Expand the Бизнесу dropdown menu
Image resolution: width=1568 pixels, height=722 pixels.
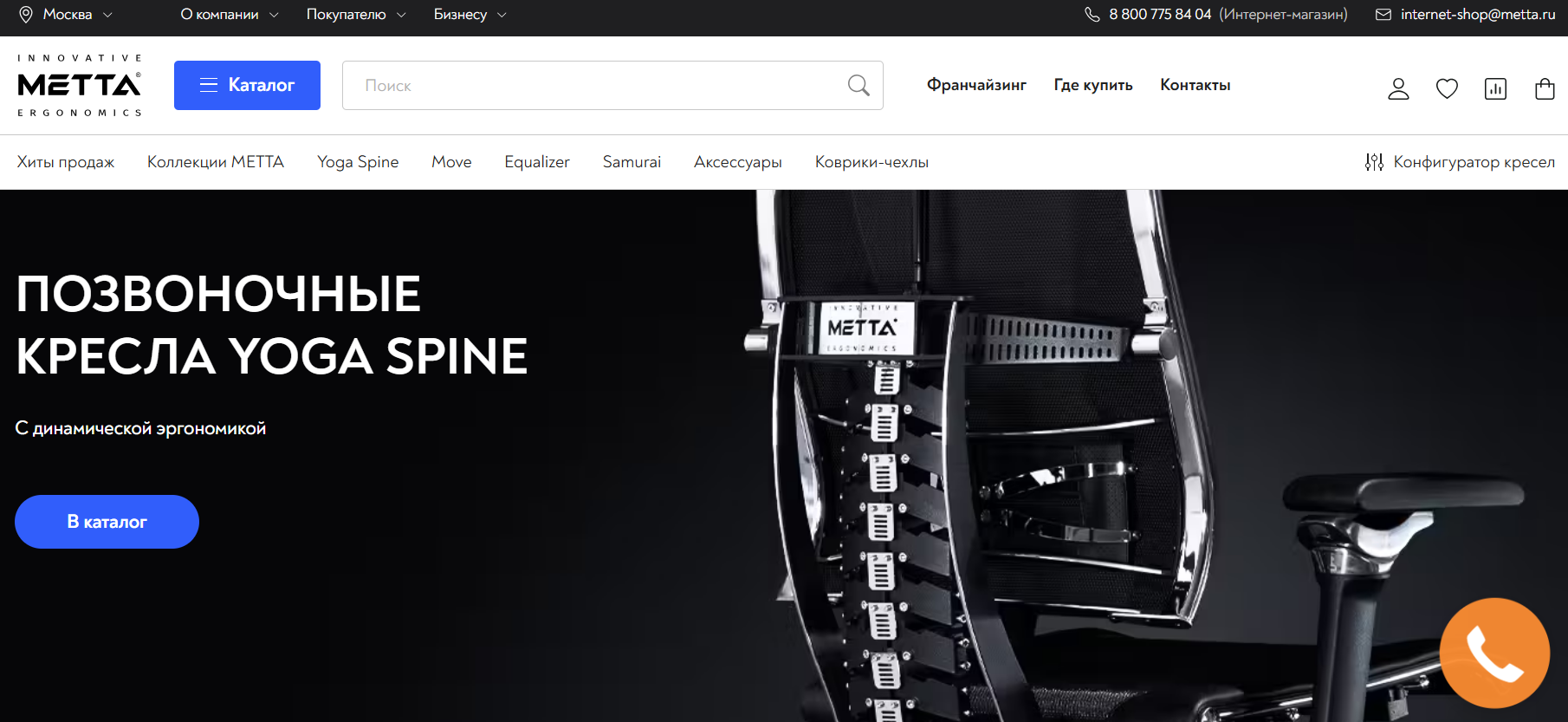pos(470,15)
